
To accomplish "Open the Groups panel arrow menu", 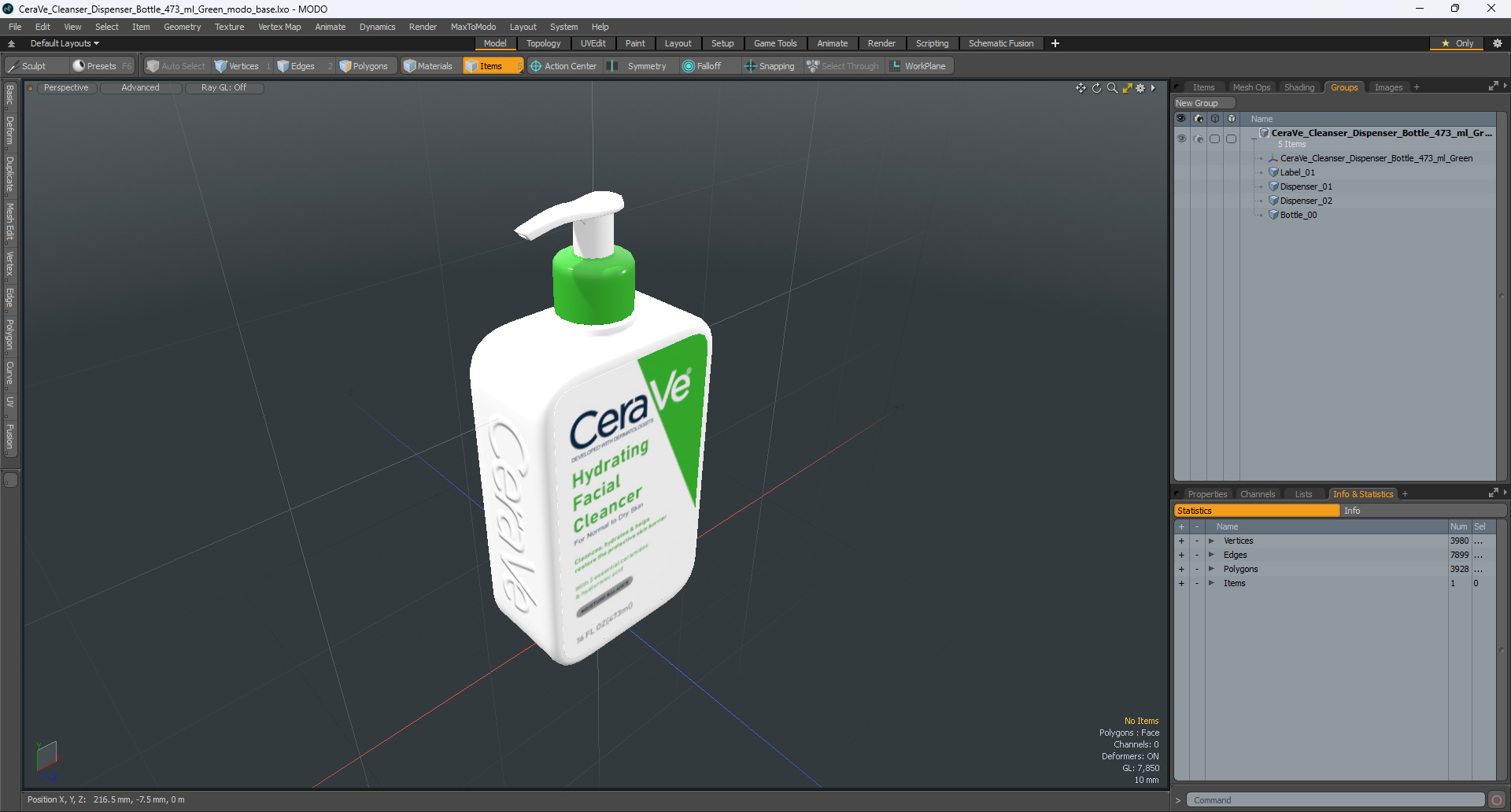I will coord(1505,86).
